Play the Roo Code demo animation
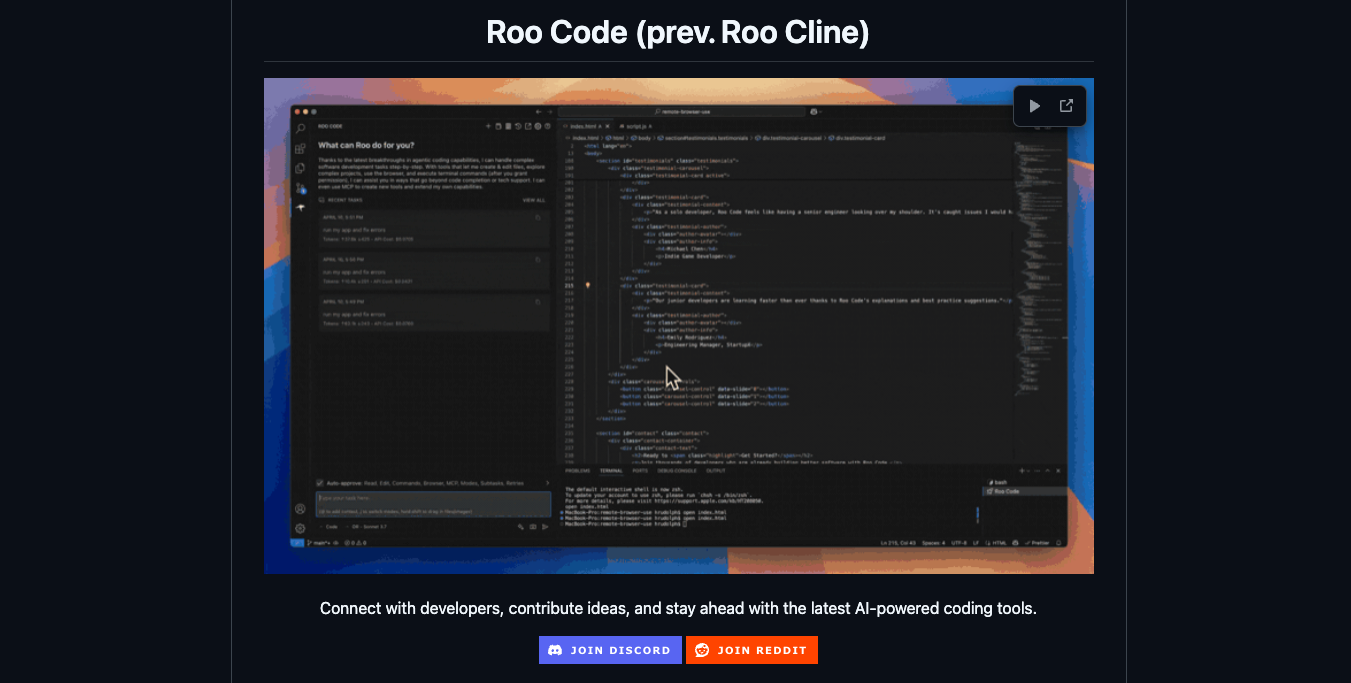Viewport: 1351px width, 683px height. pos(1035,106)
